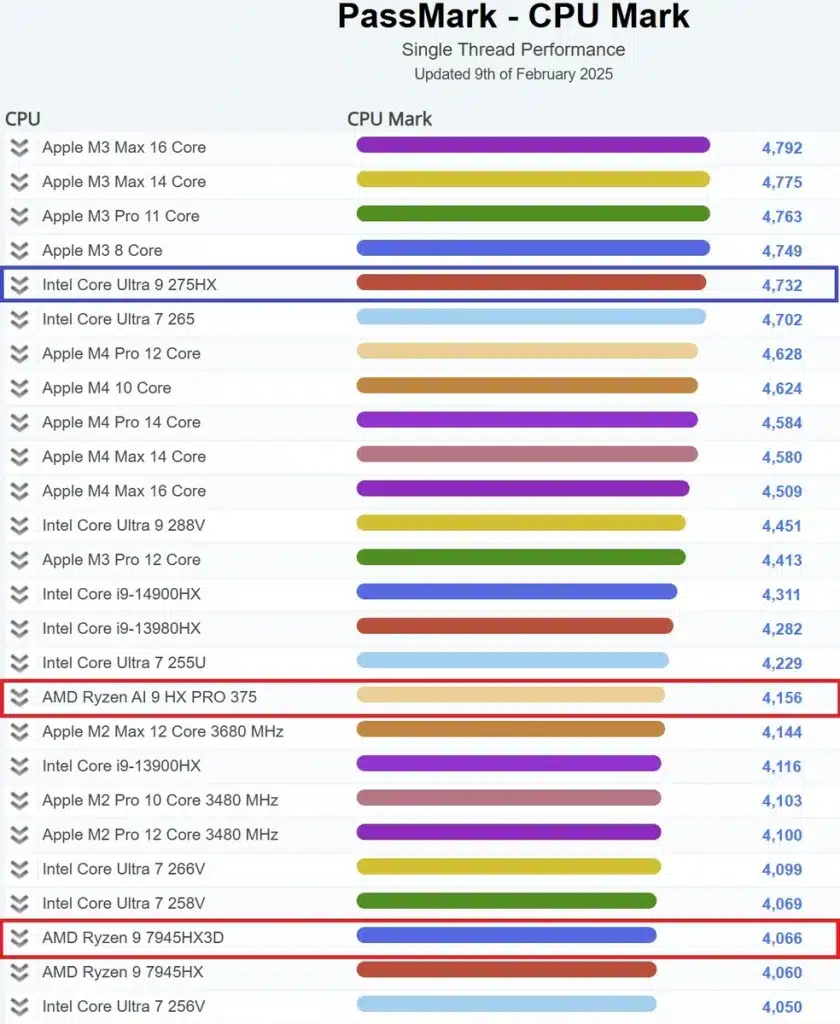Expand the Apple M2 Pro 10 Core chevron

[20, 800]
